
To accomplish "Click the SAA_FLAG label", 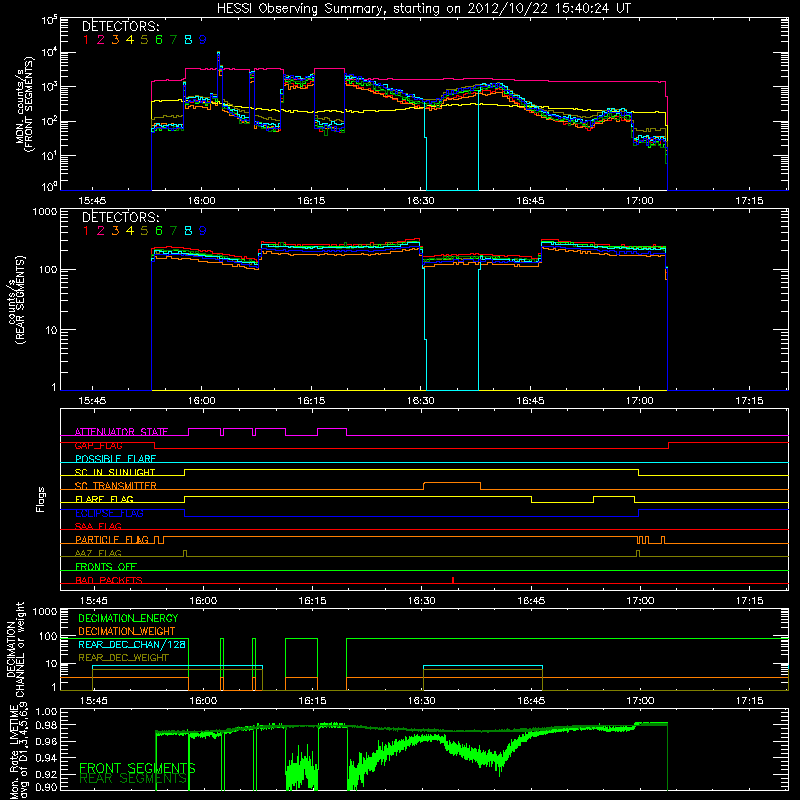I will [98, 526].
